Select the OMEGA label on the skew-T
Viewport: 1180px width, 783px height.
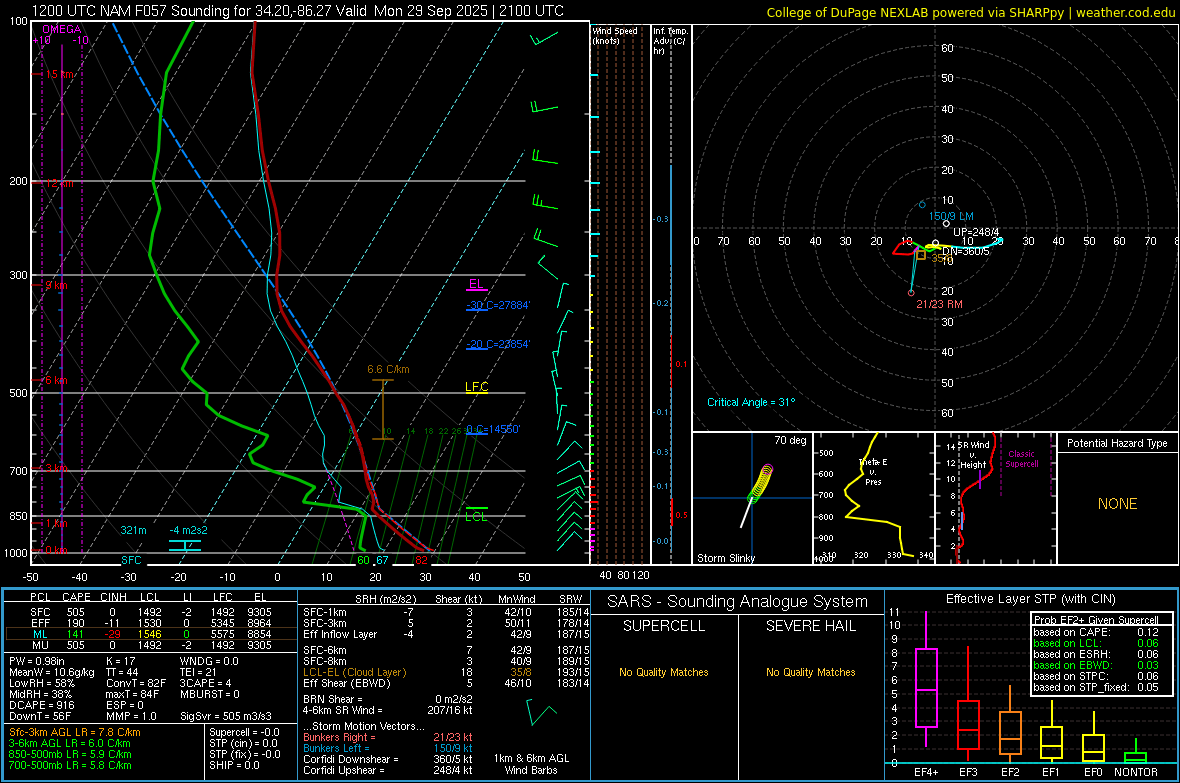[62, 29]
